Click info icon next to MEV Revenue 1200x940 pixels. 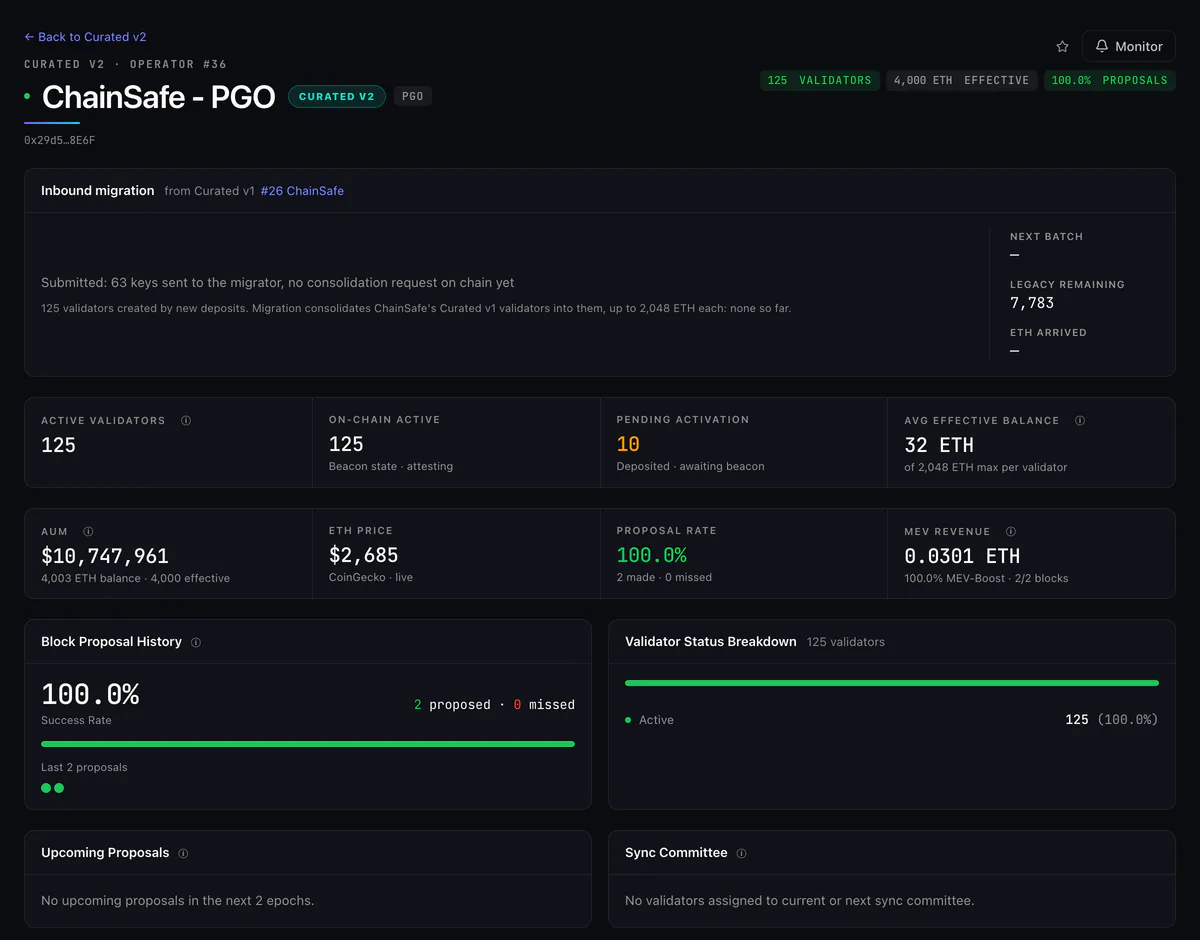click(1011, 532)
